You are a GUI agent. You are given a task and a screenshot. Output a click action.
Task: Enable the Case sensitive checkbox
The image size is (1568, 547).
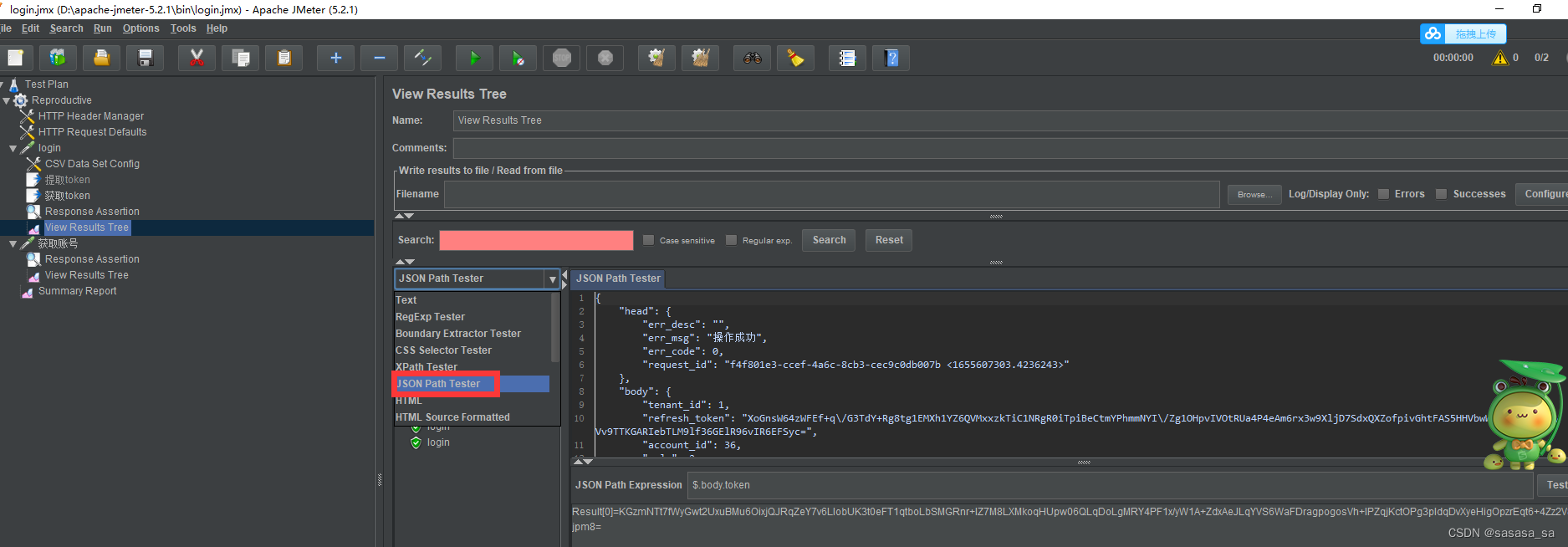coord(648,240)
